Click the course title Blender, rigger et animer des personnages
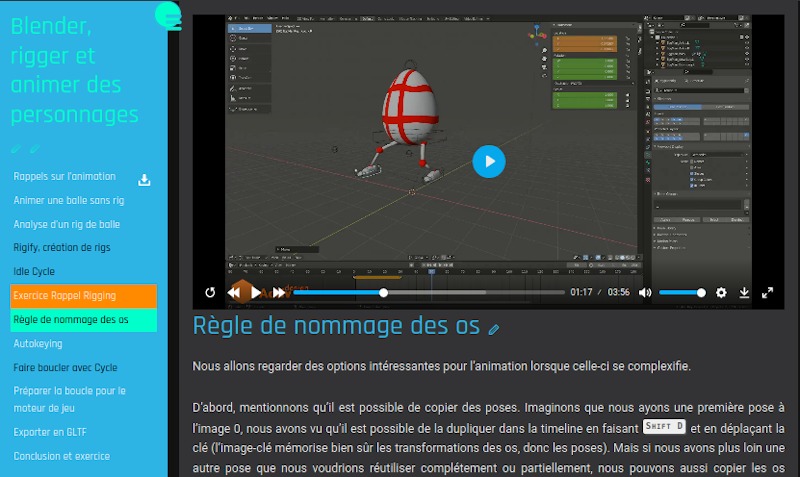 pyautogui.click(x=74, y=70)
